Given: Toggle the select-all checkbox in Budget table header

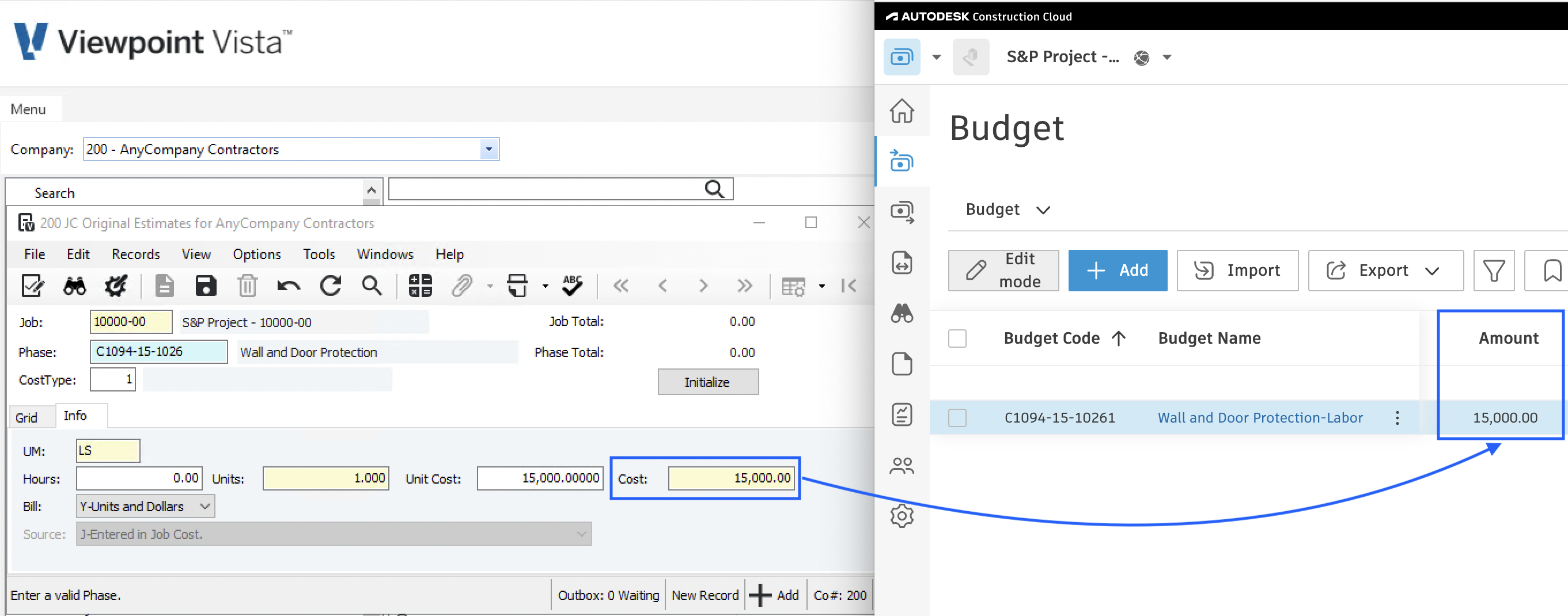Looking at the screenshot, I should (x=957, y=337).
